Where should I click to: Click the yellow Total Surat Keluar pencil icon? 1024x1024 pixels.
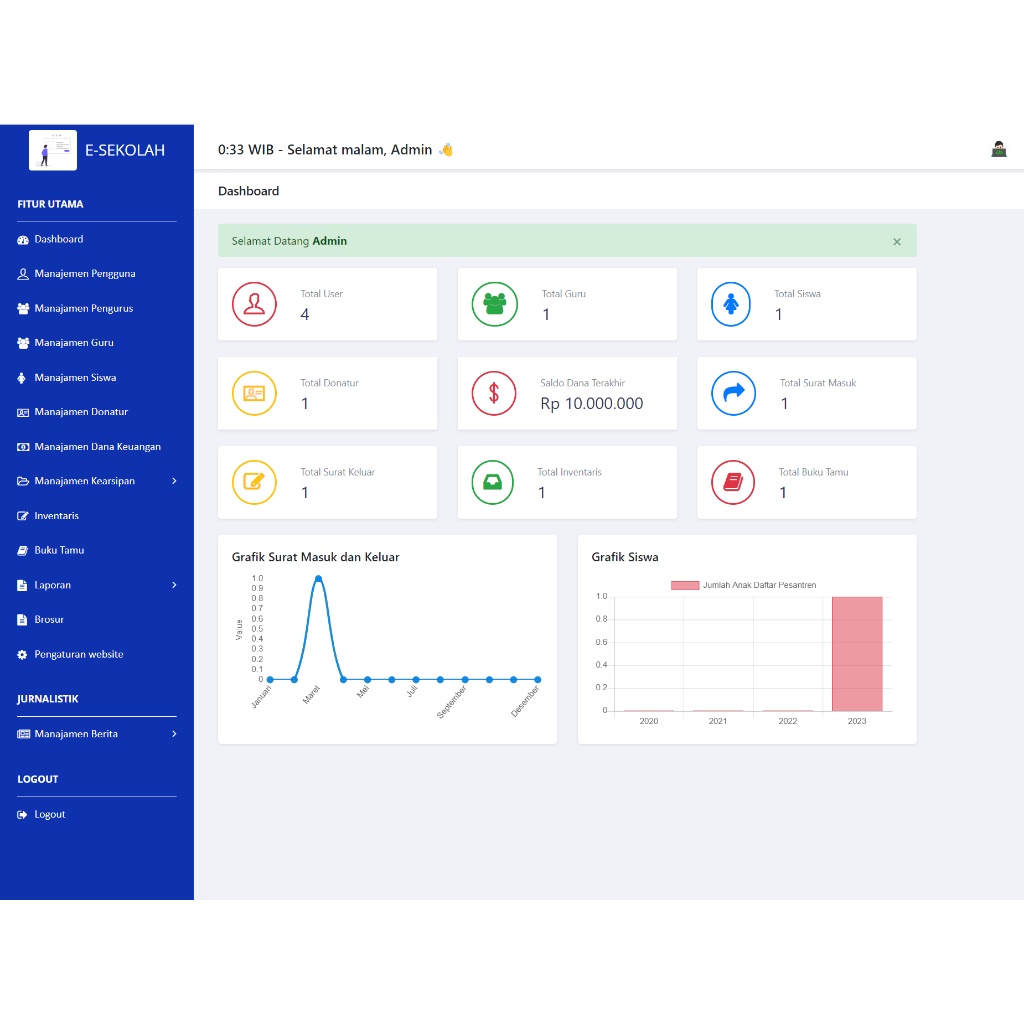255,483
